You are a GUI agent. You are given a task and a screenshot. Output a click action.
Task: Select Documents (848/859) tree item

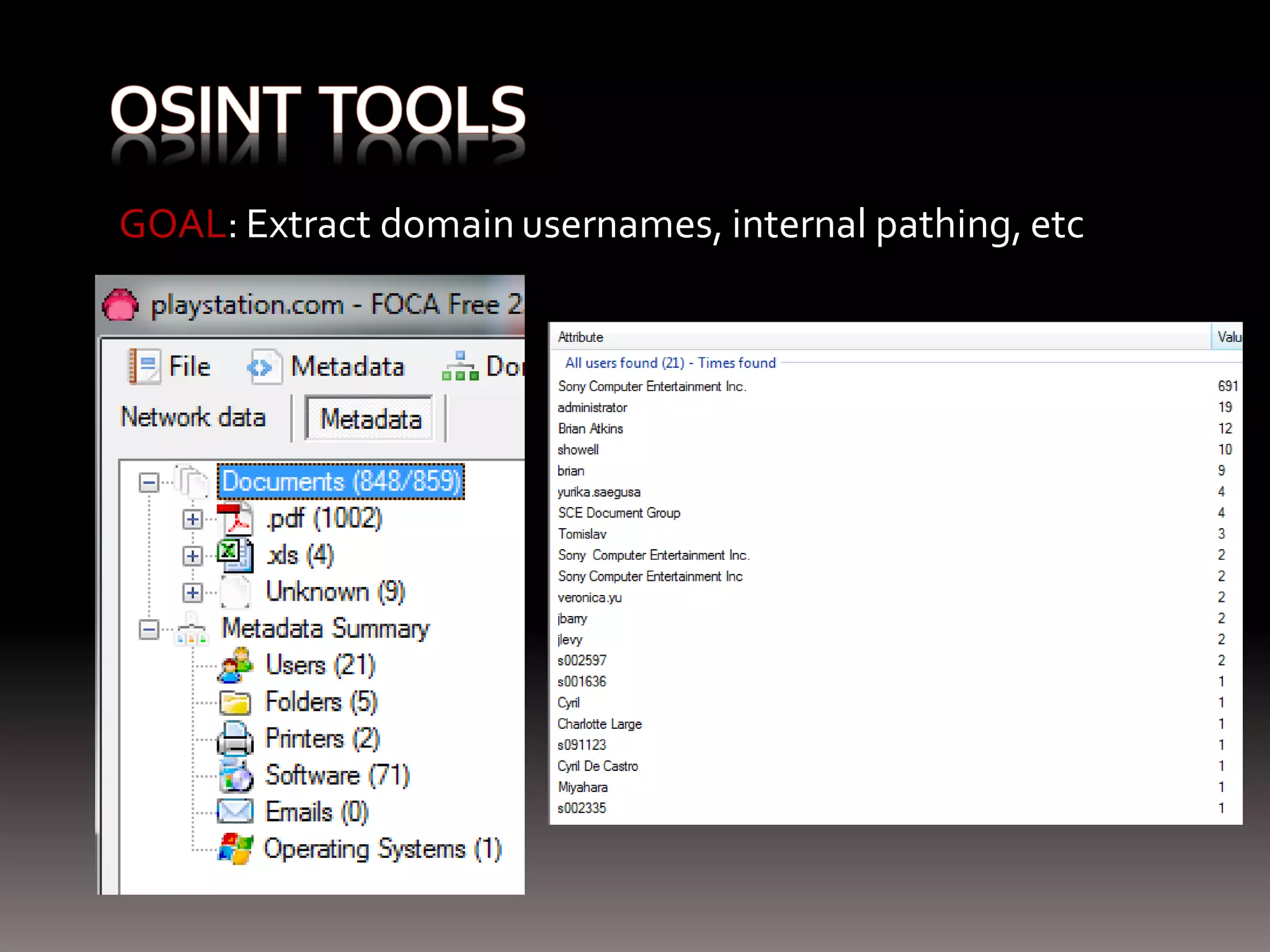tap(340, 482)
